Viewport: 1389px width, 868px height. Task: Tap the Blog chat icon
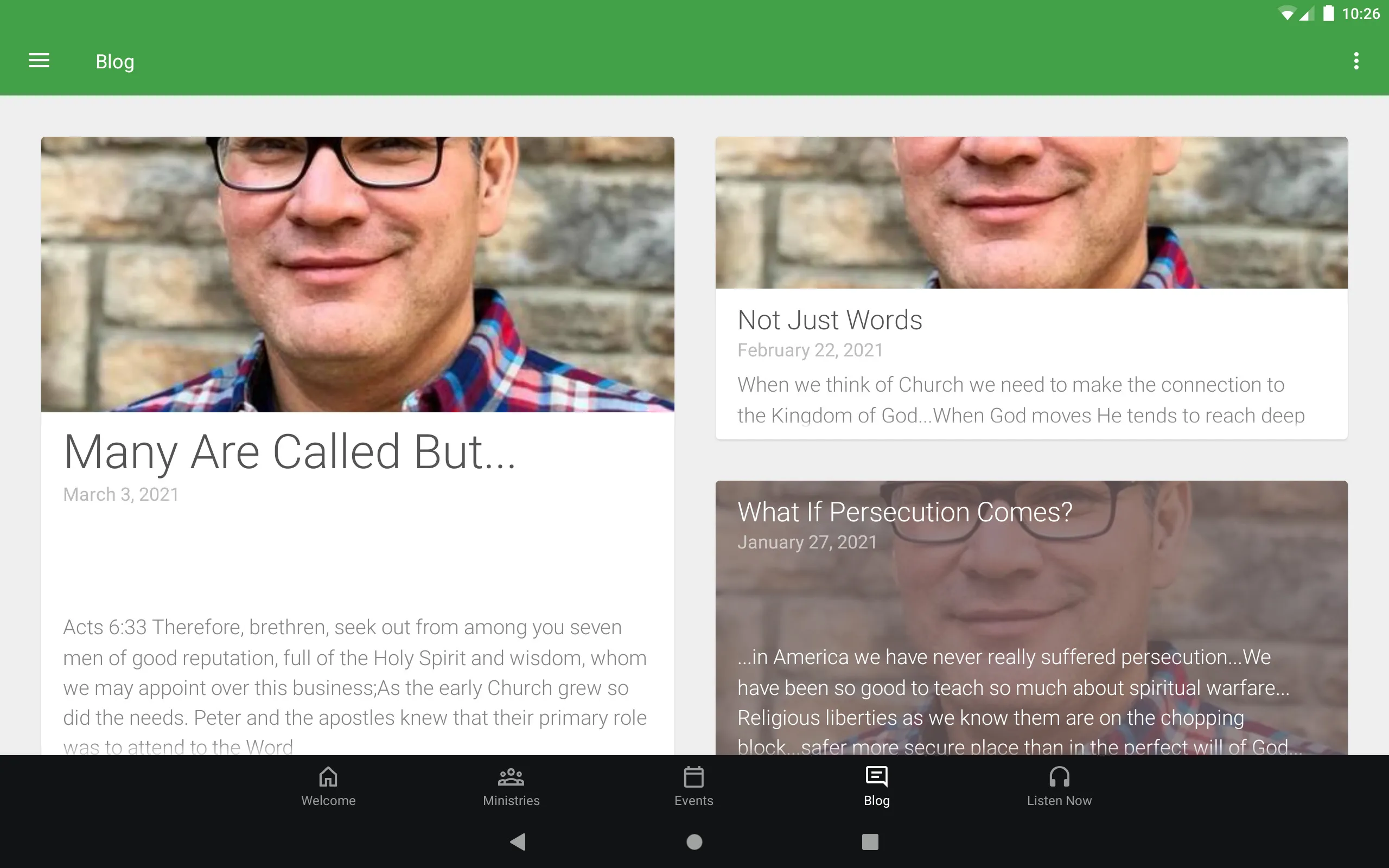(876, 776)
